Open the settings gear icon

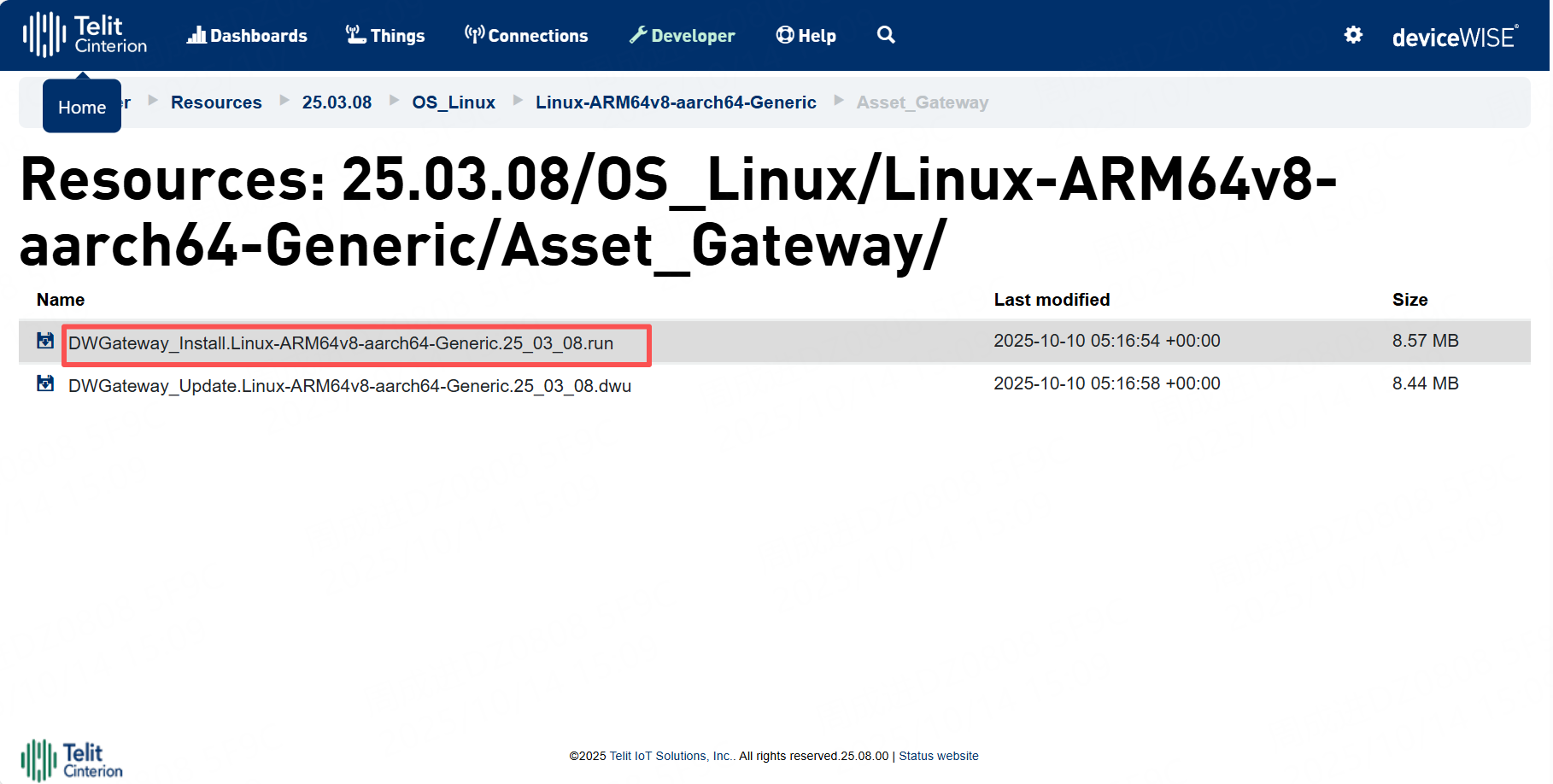1353,35
